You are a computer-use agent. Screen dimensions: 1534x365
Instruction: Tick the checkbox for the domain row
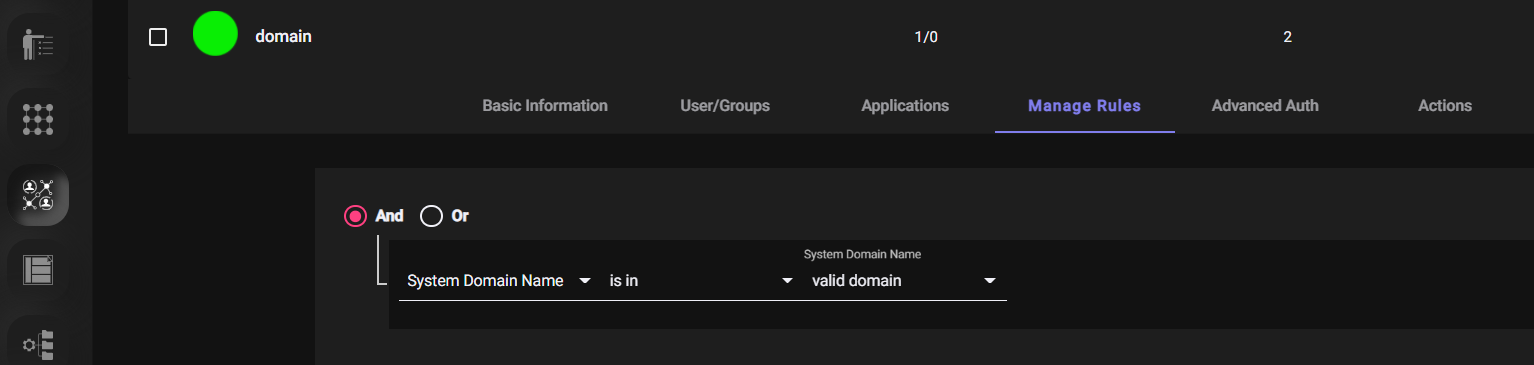click(158, 37)
